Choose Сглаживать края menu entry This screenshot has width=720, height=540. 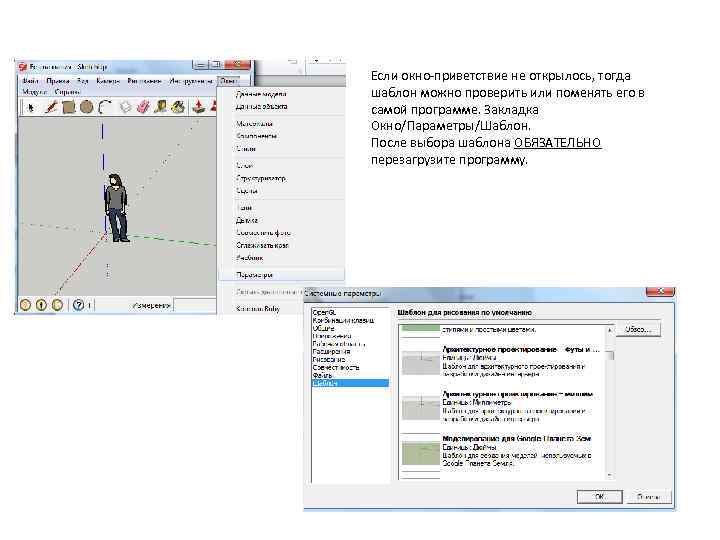click(x=262, y=245)
